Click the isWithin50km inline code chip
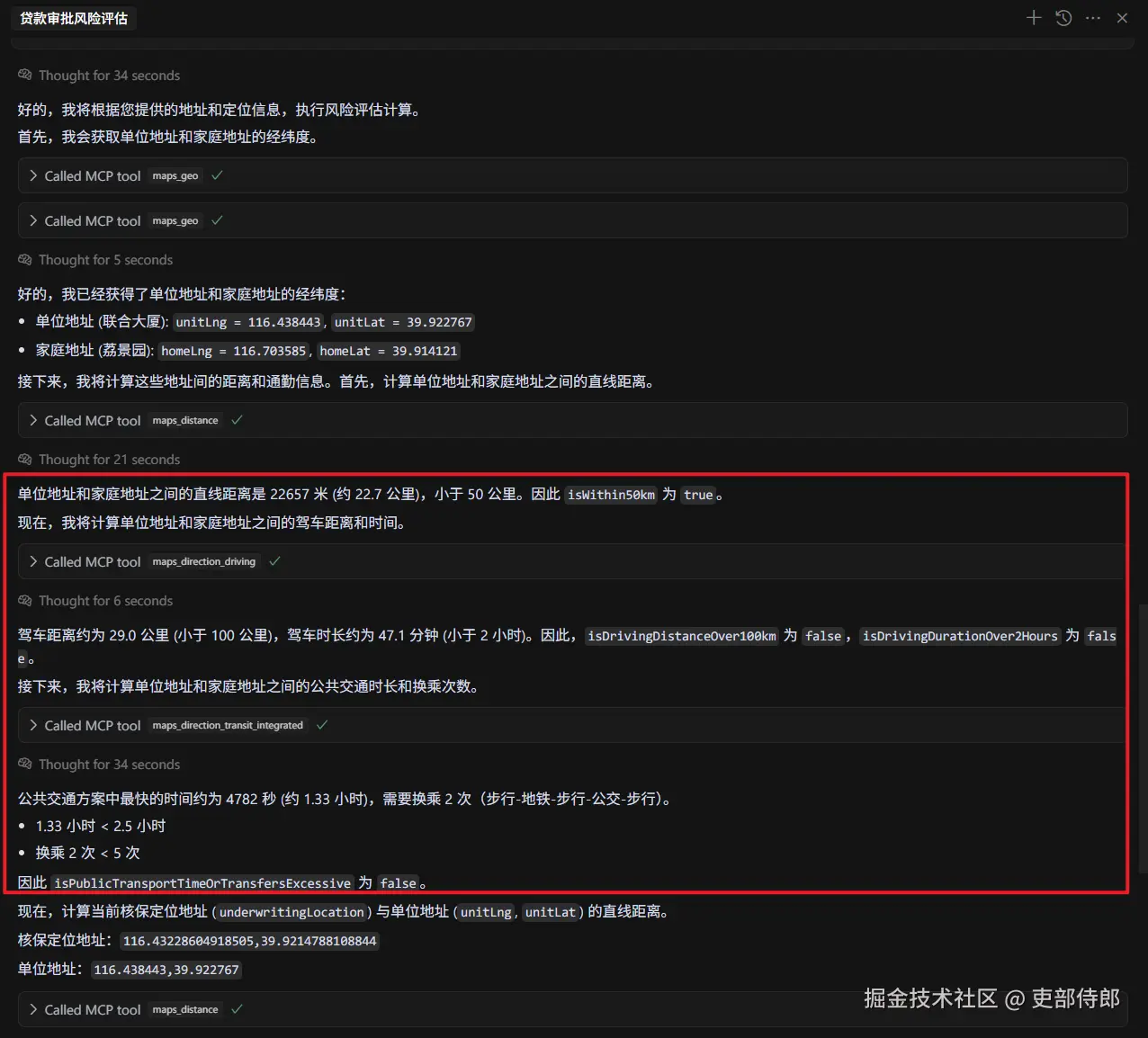Viewport: 1148px width, 1038px height. click(611, 494)
